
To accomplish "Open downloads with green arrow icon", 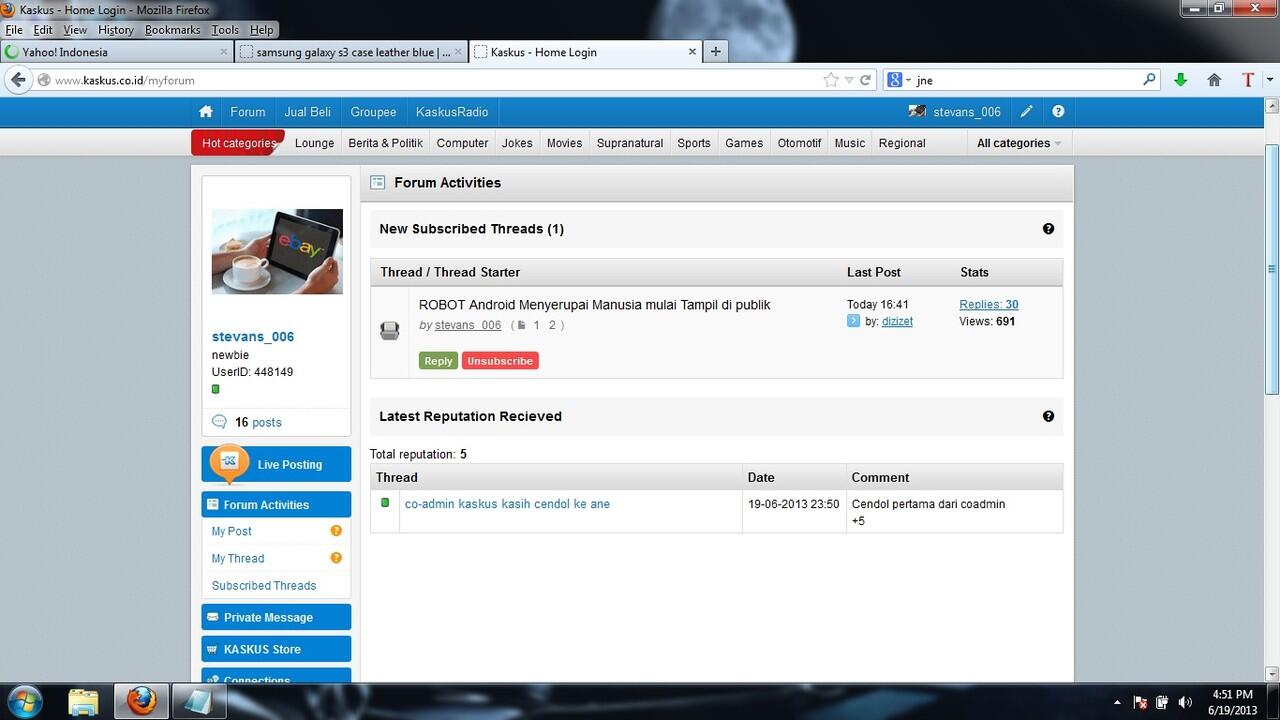I will [1180, 80].
